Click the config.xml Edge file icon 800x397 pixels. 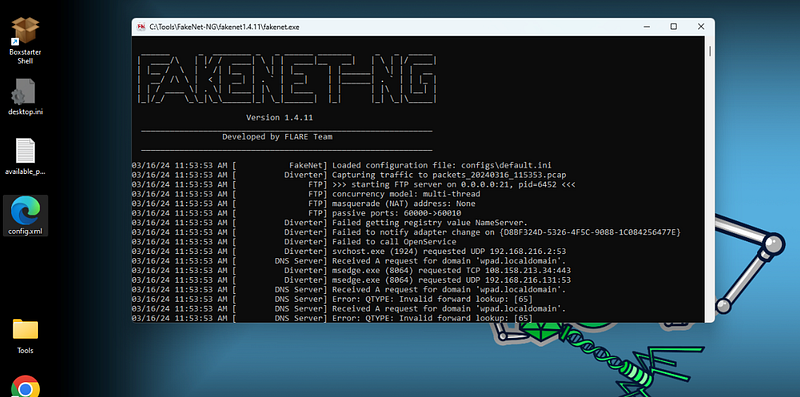point(25,215)
